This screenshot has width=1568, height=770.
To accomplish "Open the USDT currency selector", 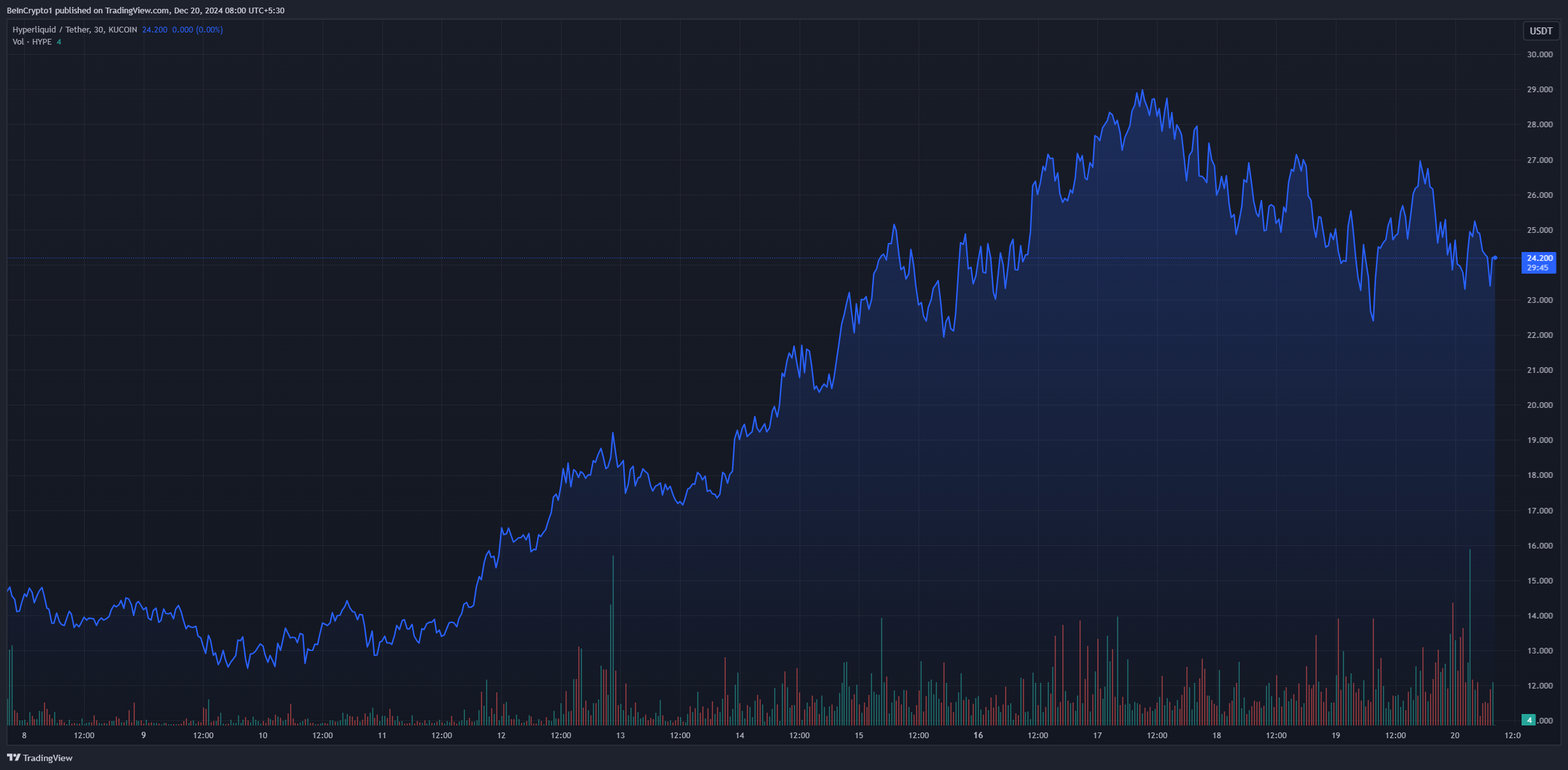I will [x=1540, y=31].
